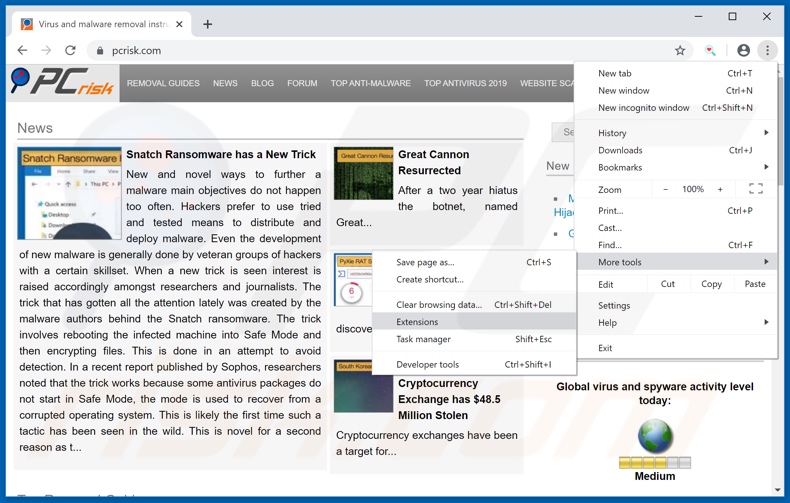Select New tab menu entry
Viewport: 790px width, 503px height.
click(x=676, y=74)
